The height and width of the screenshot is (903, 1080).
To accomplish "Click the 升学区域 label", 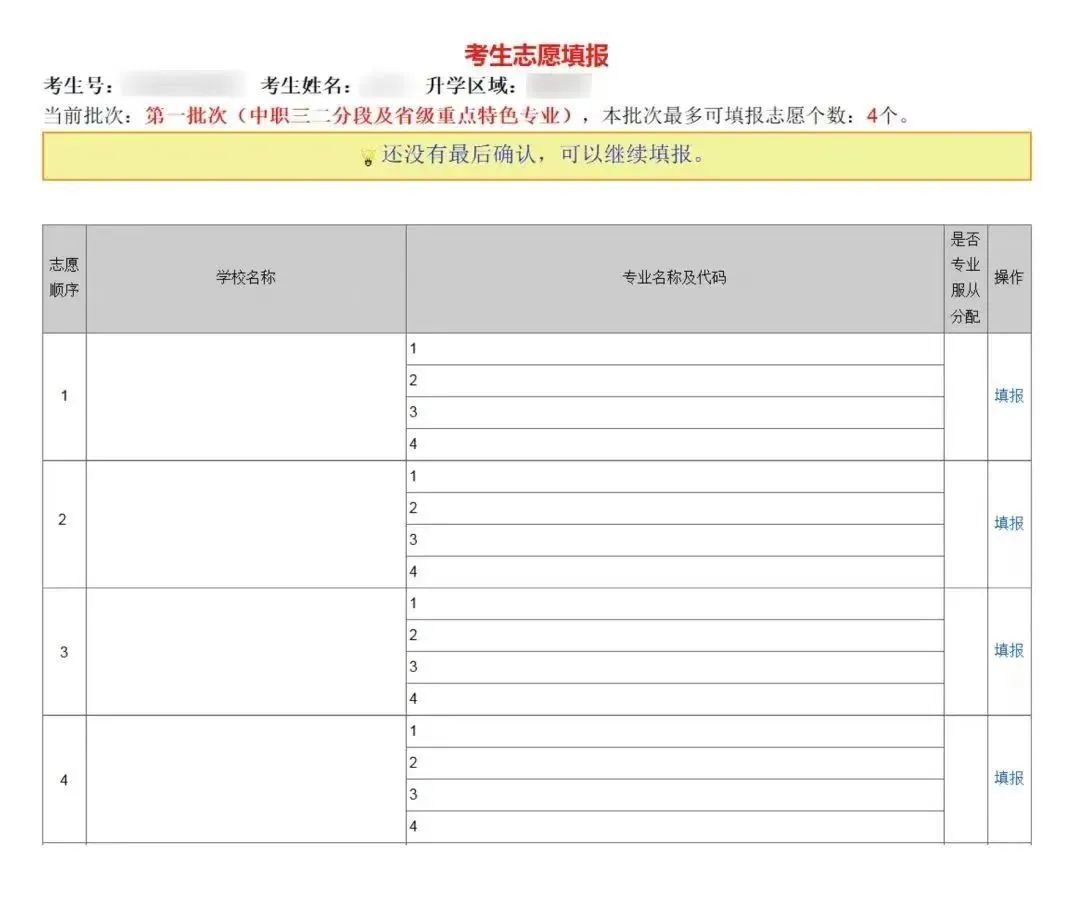I will pos(471,85).
